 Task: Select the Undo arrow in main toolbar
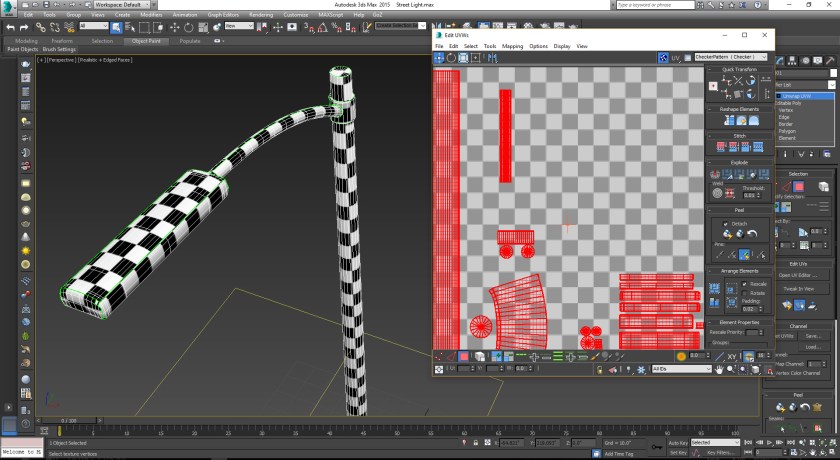9,27
